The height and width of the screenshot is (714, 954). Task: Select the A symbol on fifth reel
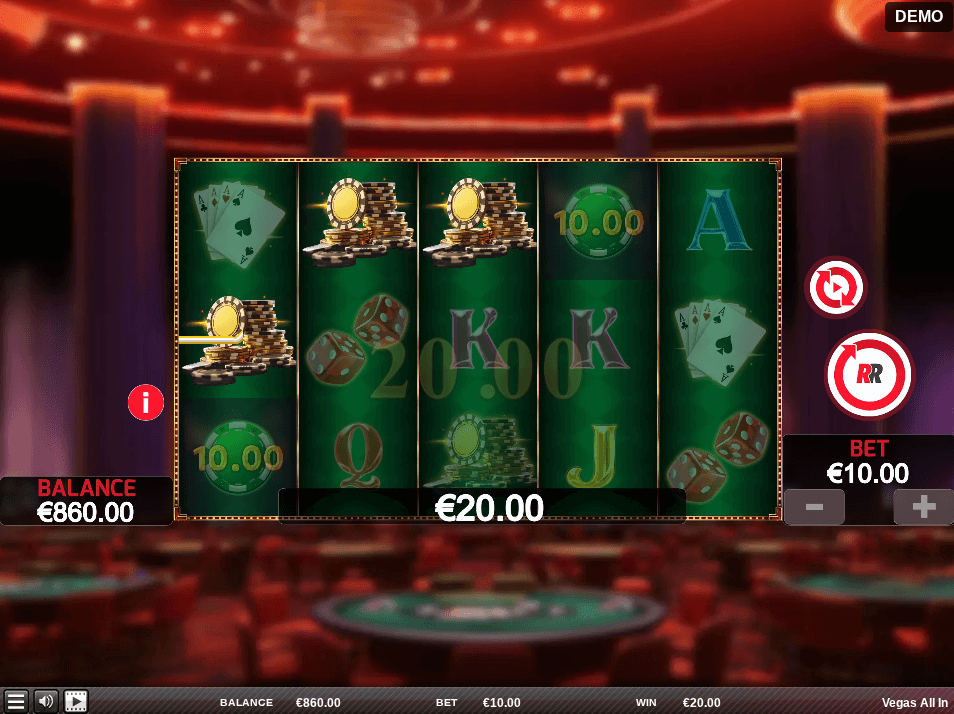pyautogui.click(x=719, y=220)
